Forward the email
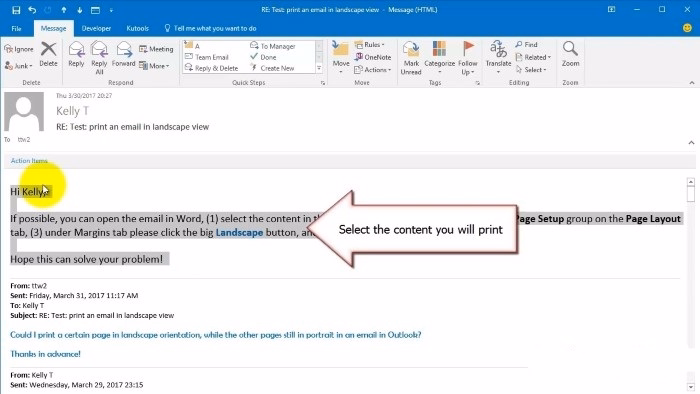700x394 pixels. pos(124,54)
